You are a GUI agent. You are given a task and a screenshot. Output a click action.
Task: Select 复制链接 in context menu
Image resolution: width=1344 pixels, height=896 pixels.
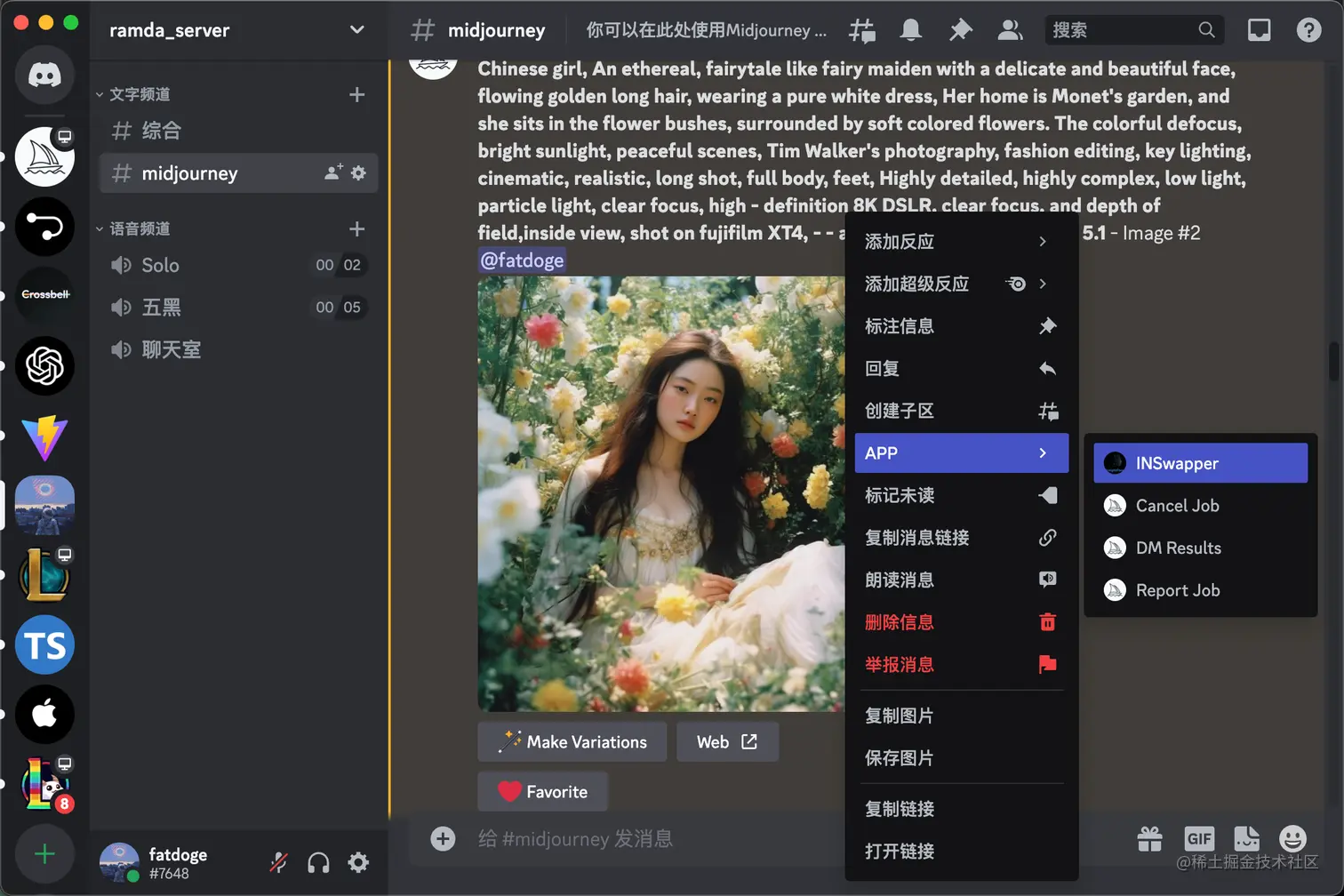pyautogui.click(x=961, y=809)
